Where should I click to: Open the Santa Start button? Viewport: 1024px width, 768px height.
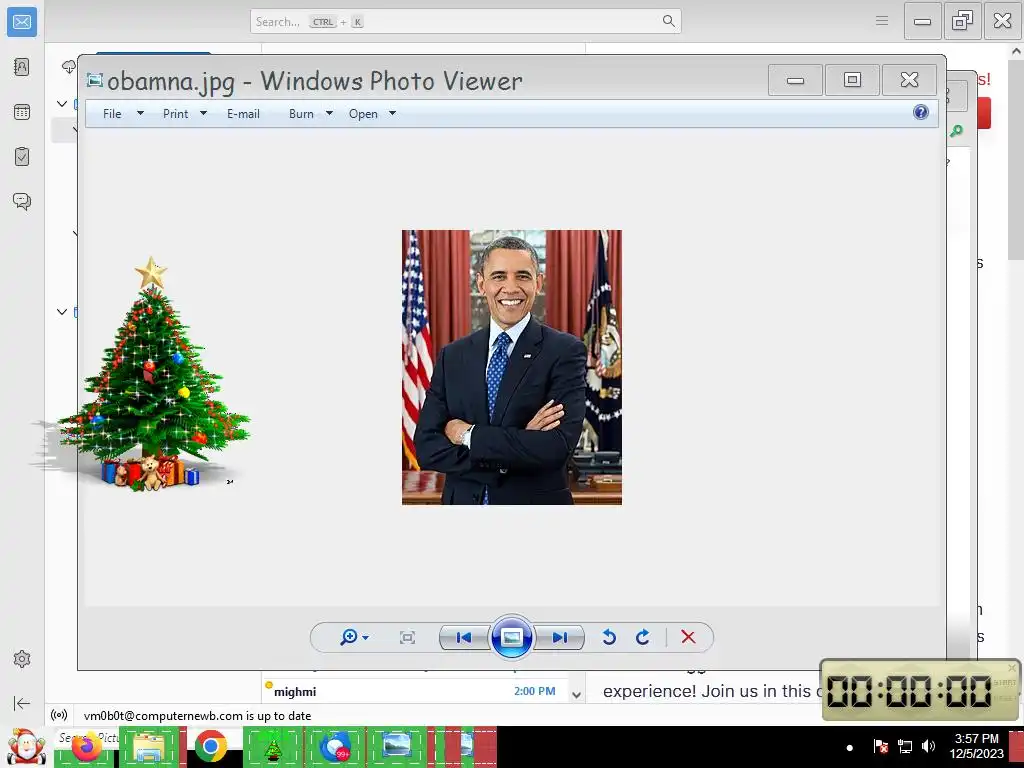[x=25, y=747]
